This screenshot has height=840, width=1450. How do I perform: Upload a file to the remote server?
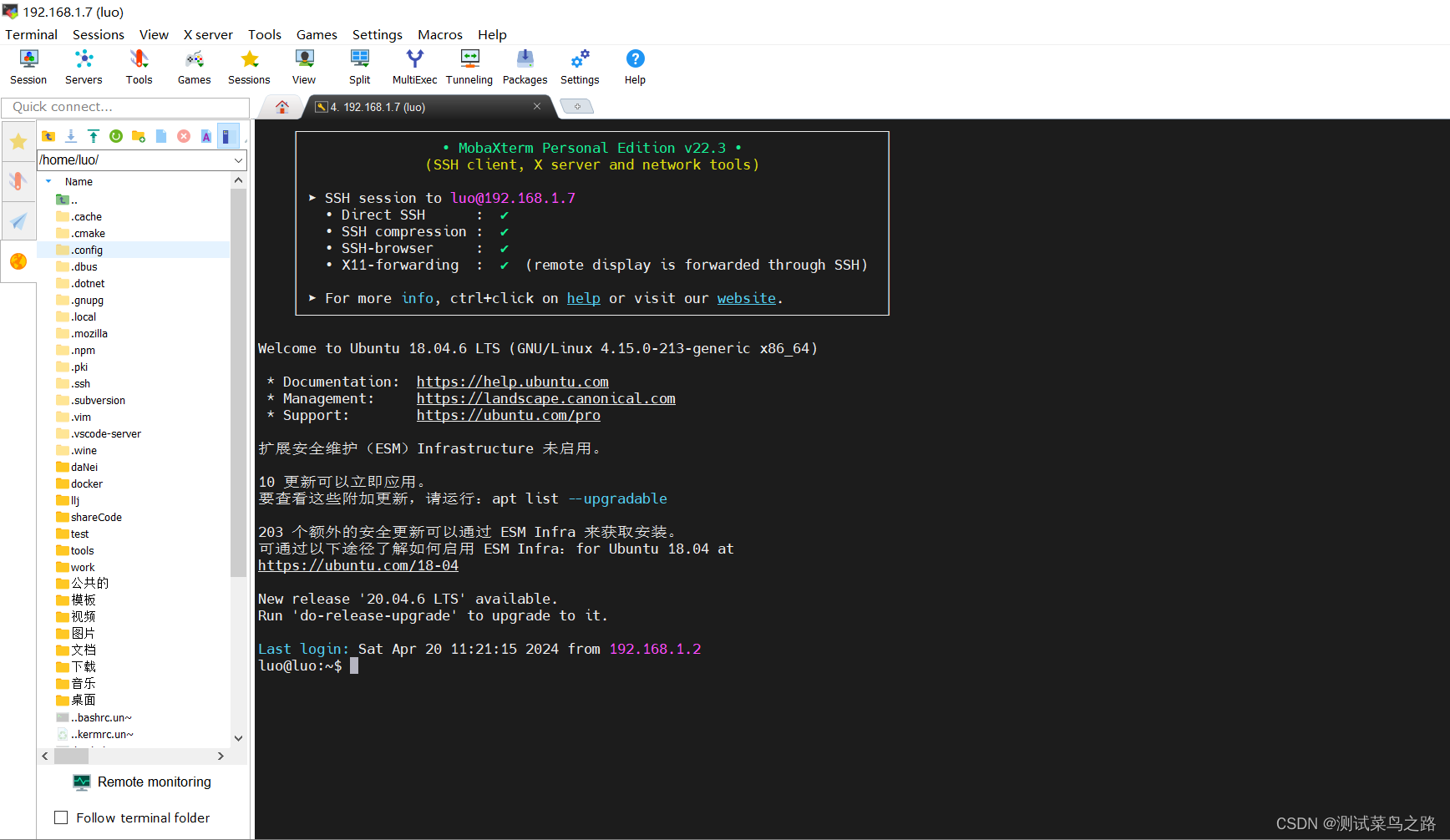click(93, 135)
